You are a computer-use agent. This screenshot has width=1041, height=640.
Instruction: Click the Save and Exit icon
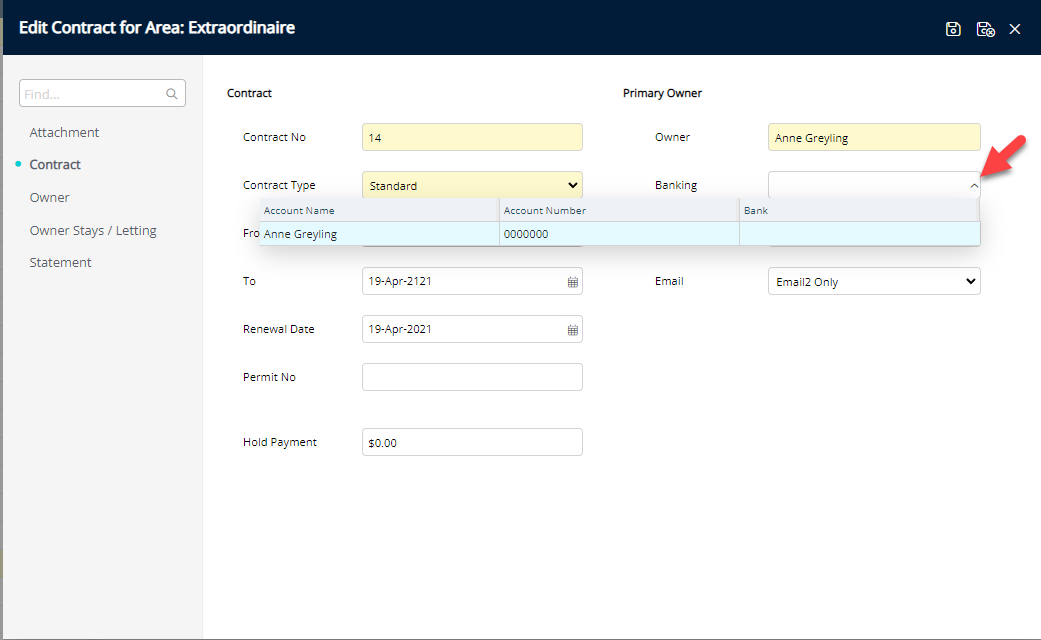tap(985, 29)
